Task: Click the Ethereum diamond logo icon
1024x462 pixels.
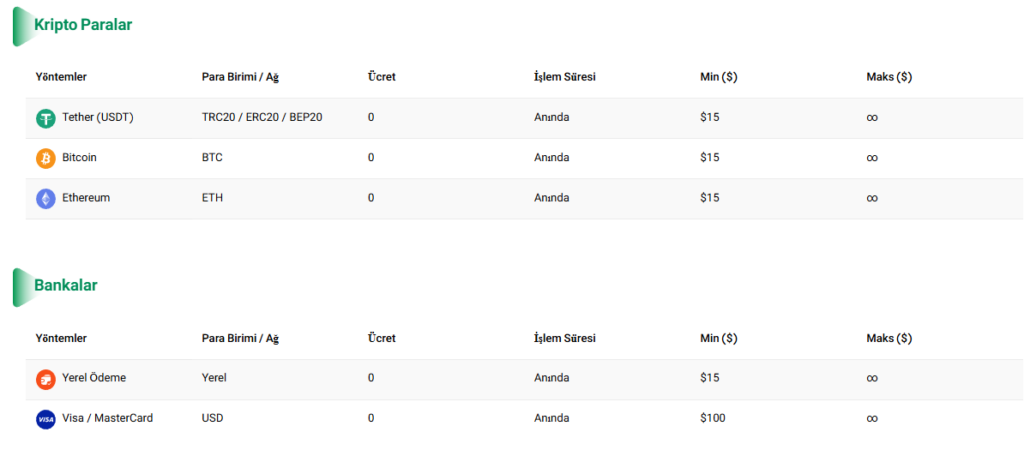Action: 45,198
